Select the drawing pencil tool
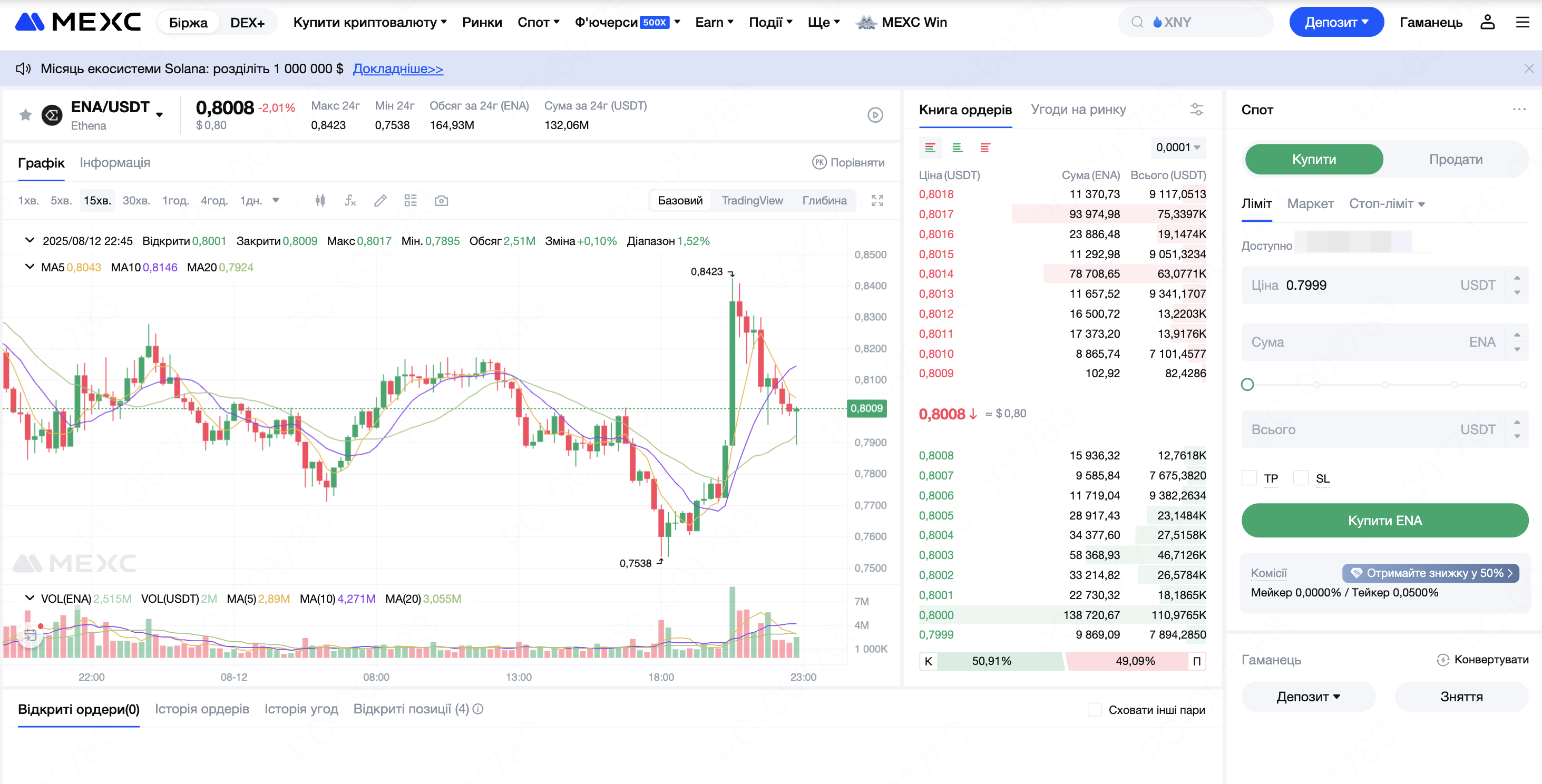 (x=380, y=201)
